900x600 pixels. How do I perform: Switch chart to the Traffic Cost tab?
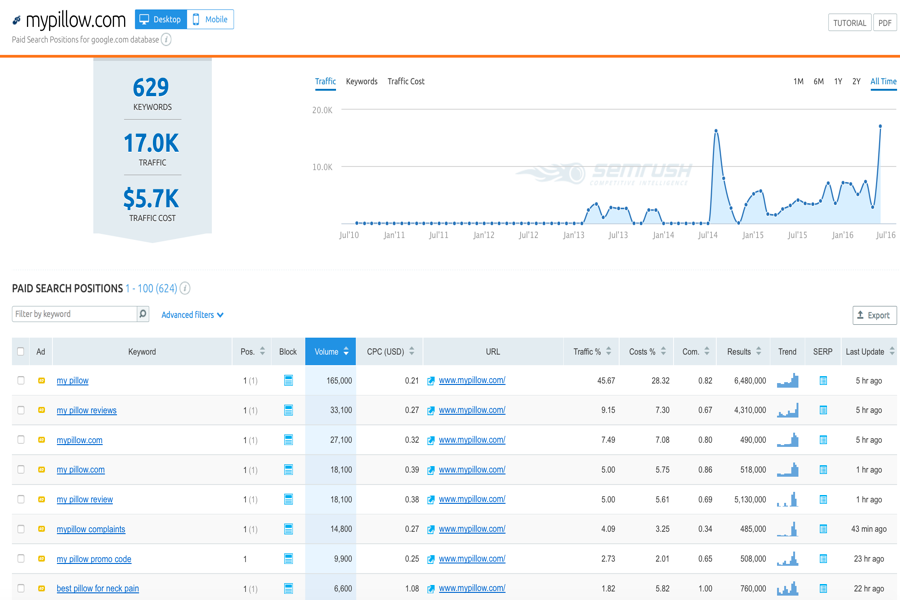(406, 82)
